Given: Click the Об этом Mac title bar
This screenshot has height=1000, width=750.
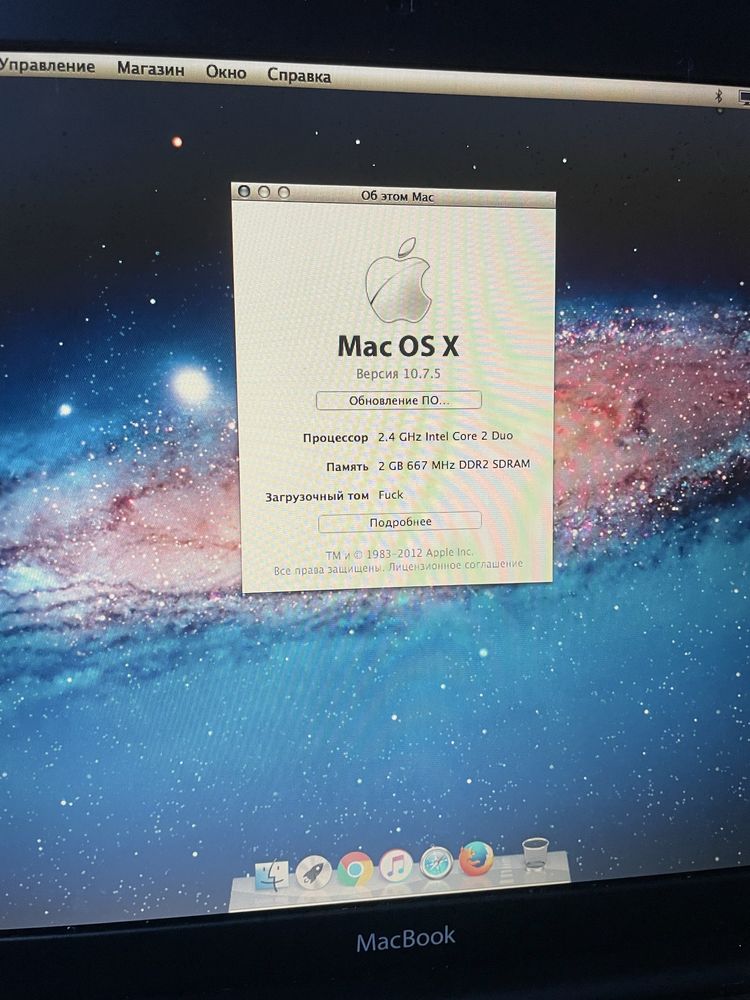Looking at the screenshot, I should 393,195.
